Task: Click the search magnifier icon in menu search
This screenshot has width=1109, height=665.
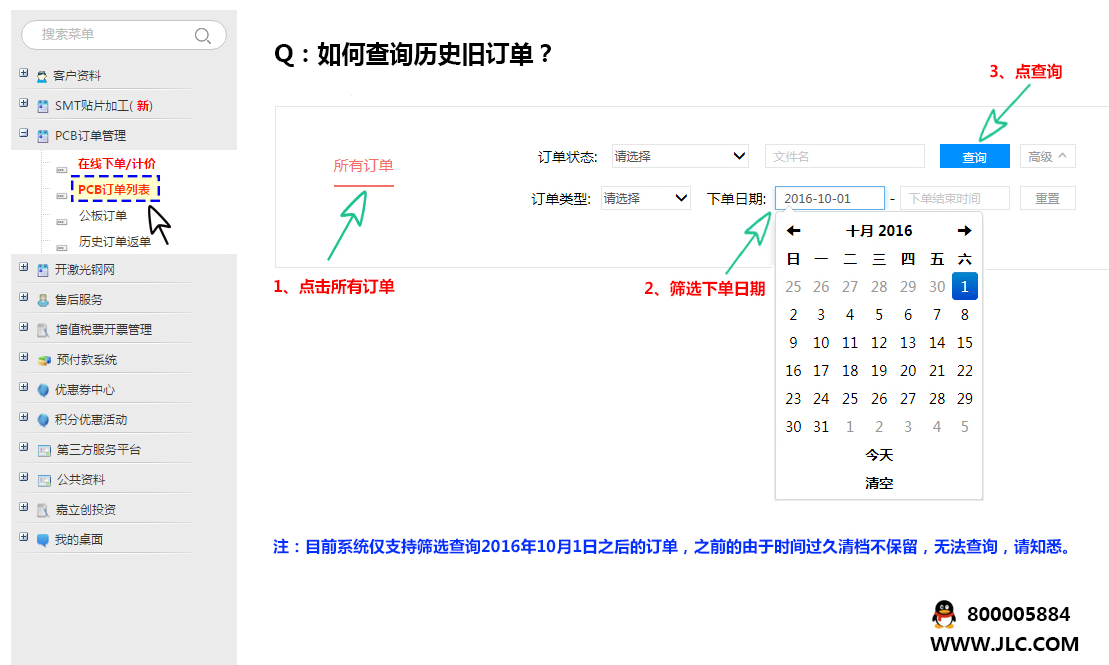Action: coord(202,36)
